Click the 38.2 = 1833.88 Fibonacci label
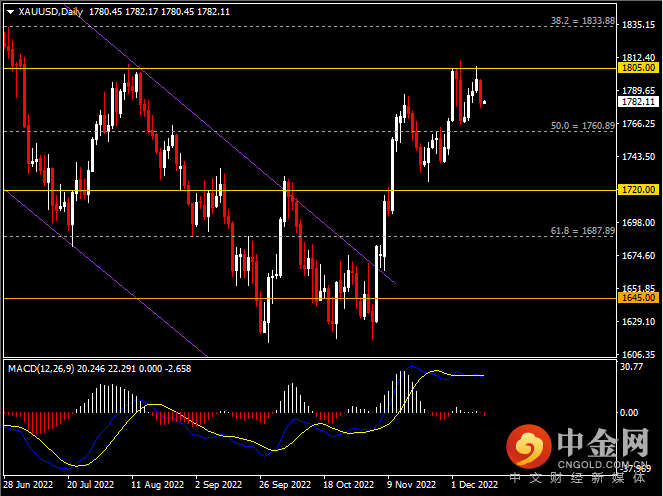663x496 pixels. coord(582,20)
